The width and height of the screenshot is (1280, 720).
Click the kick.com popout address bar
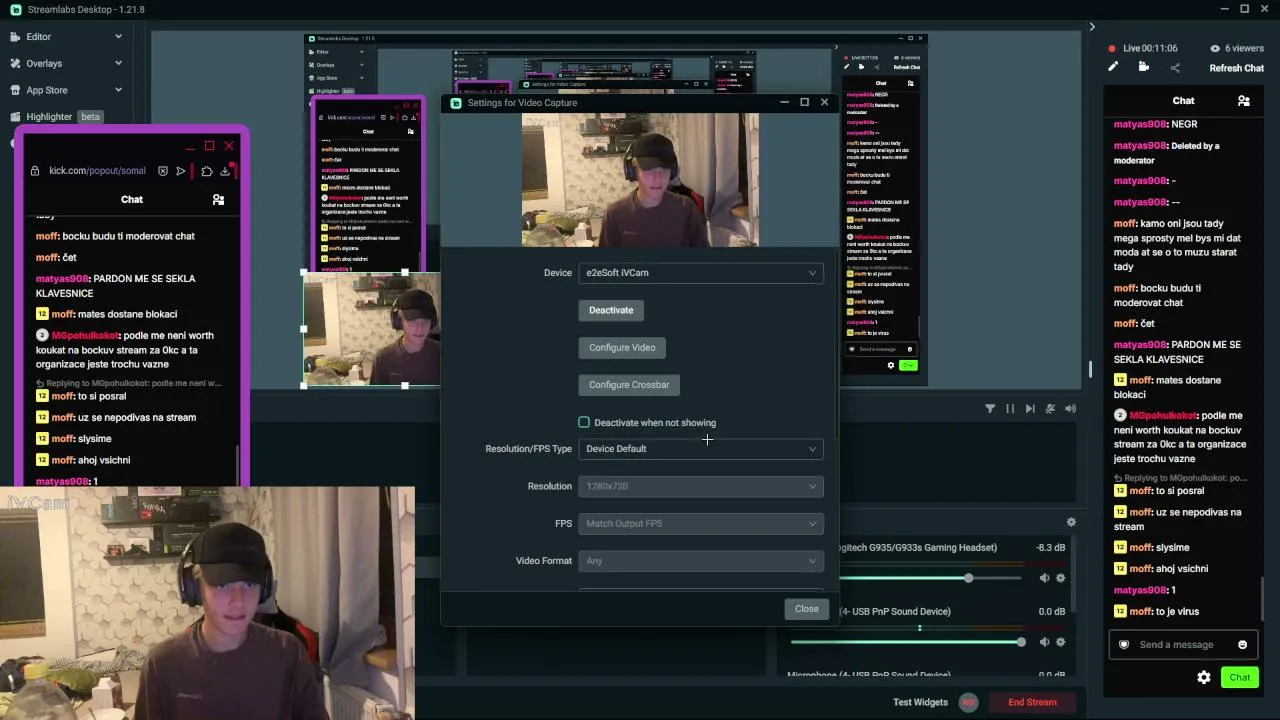(98, 171)
